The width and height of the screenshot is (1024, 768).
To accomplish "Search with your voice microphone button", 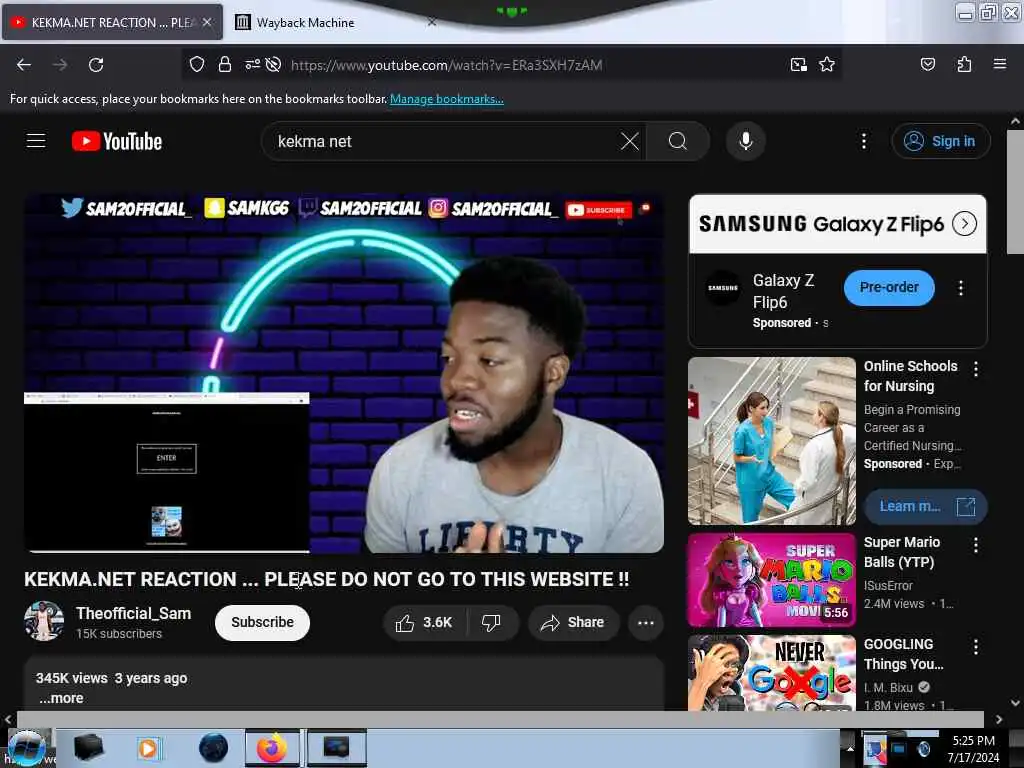I will click(746, 141).
